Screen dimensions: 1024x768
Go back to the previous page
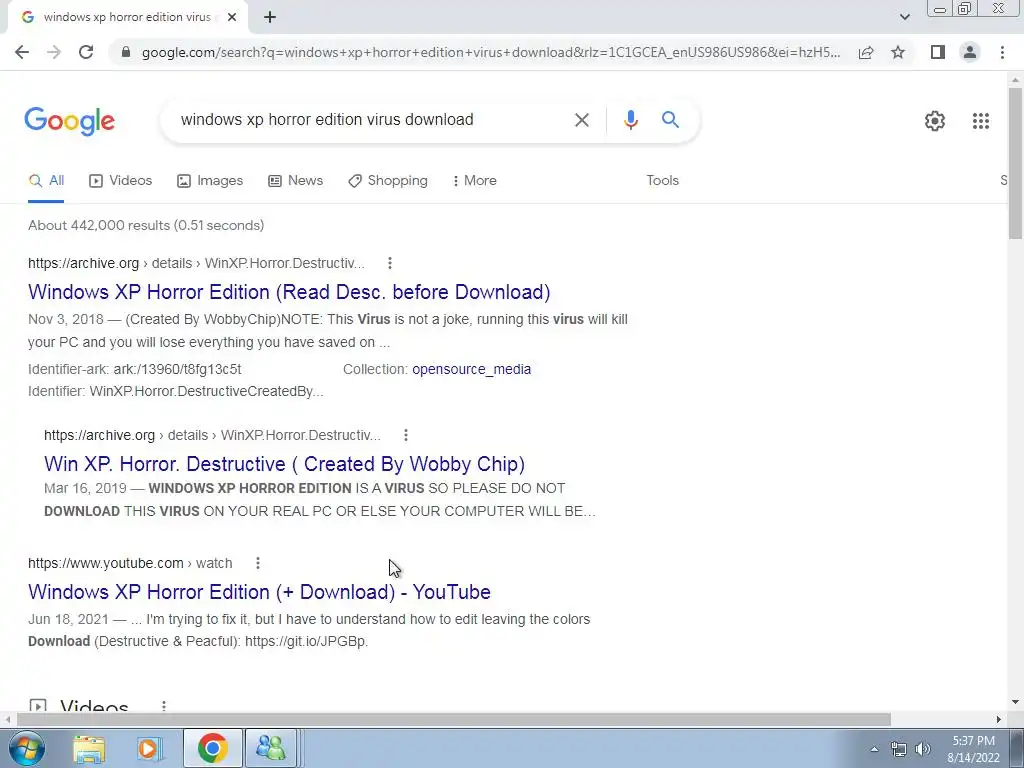[22, 52]
